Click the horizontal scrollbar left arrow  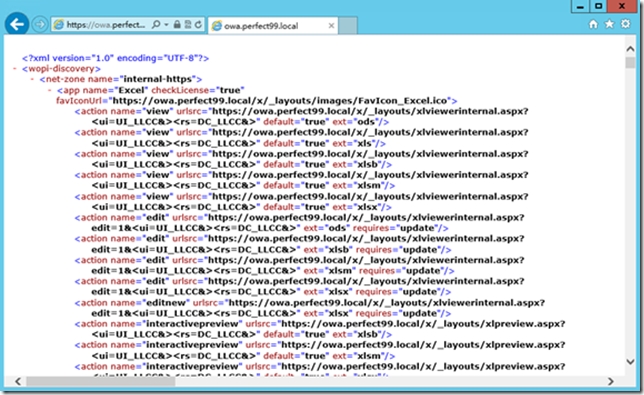pyautogui.click(x=18, y=381)
